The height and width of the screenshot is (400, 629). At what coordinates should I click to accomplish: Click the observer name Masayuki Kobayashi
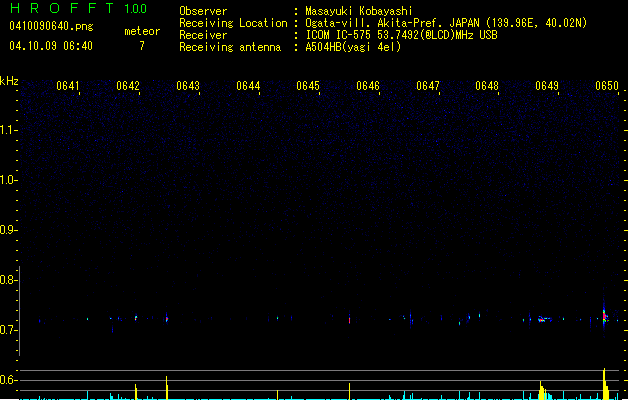click(x=359, y=11)
